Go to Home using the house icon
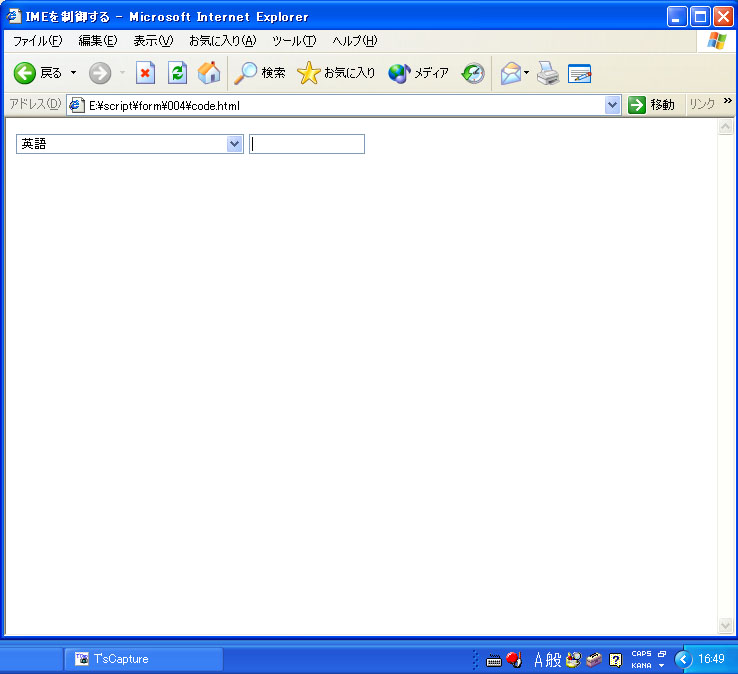This screenshot has width=738, height=674. pos(209,73)
